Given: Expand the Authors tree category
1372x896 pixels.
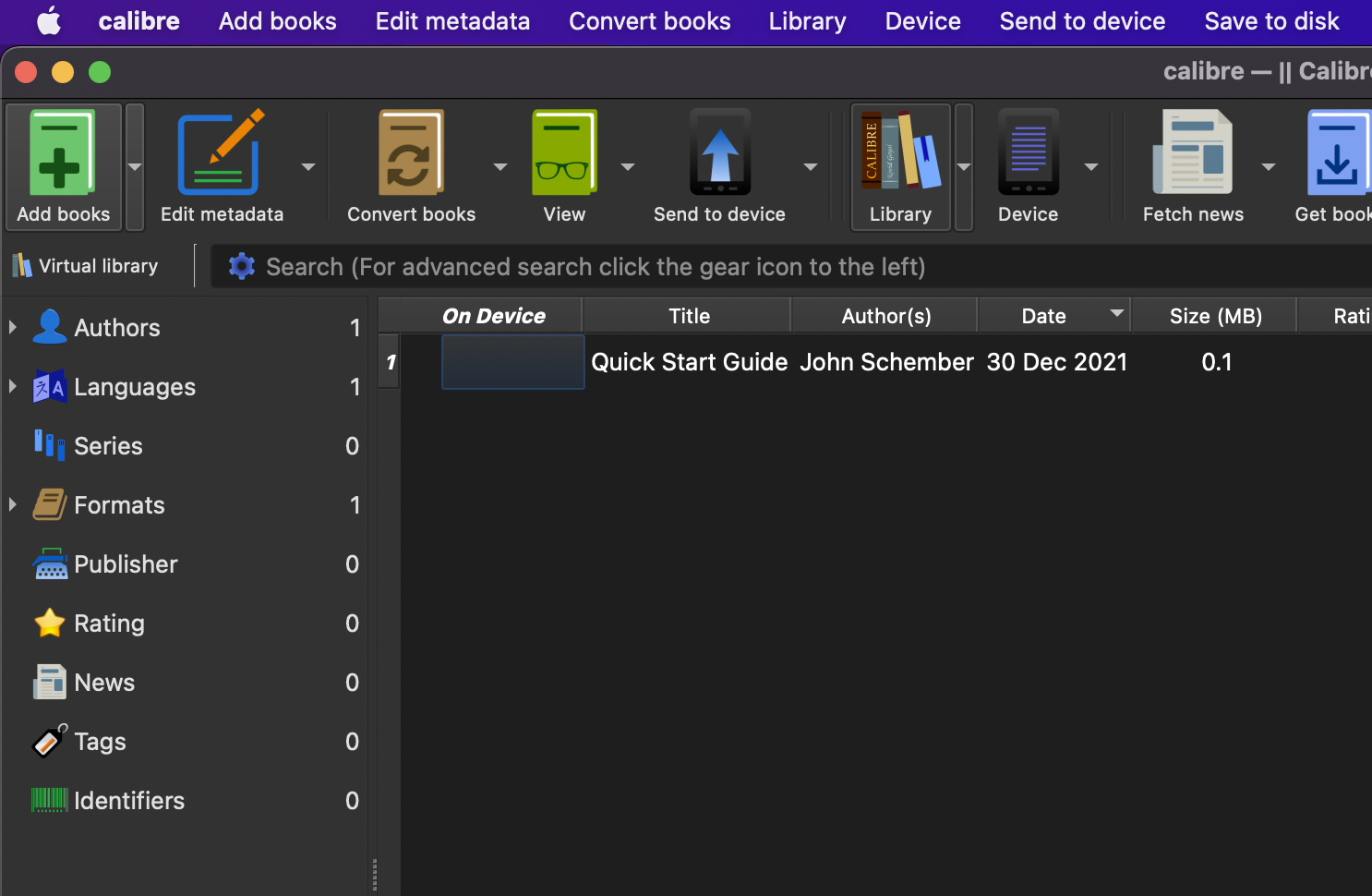Looking at the screenshot, I should pyautogui.click(x=13, y=327).
